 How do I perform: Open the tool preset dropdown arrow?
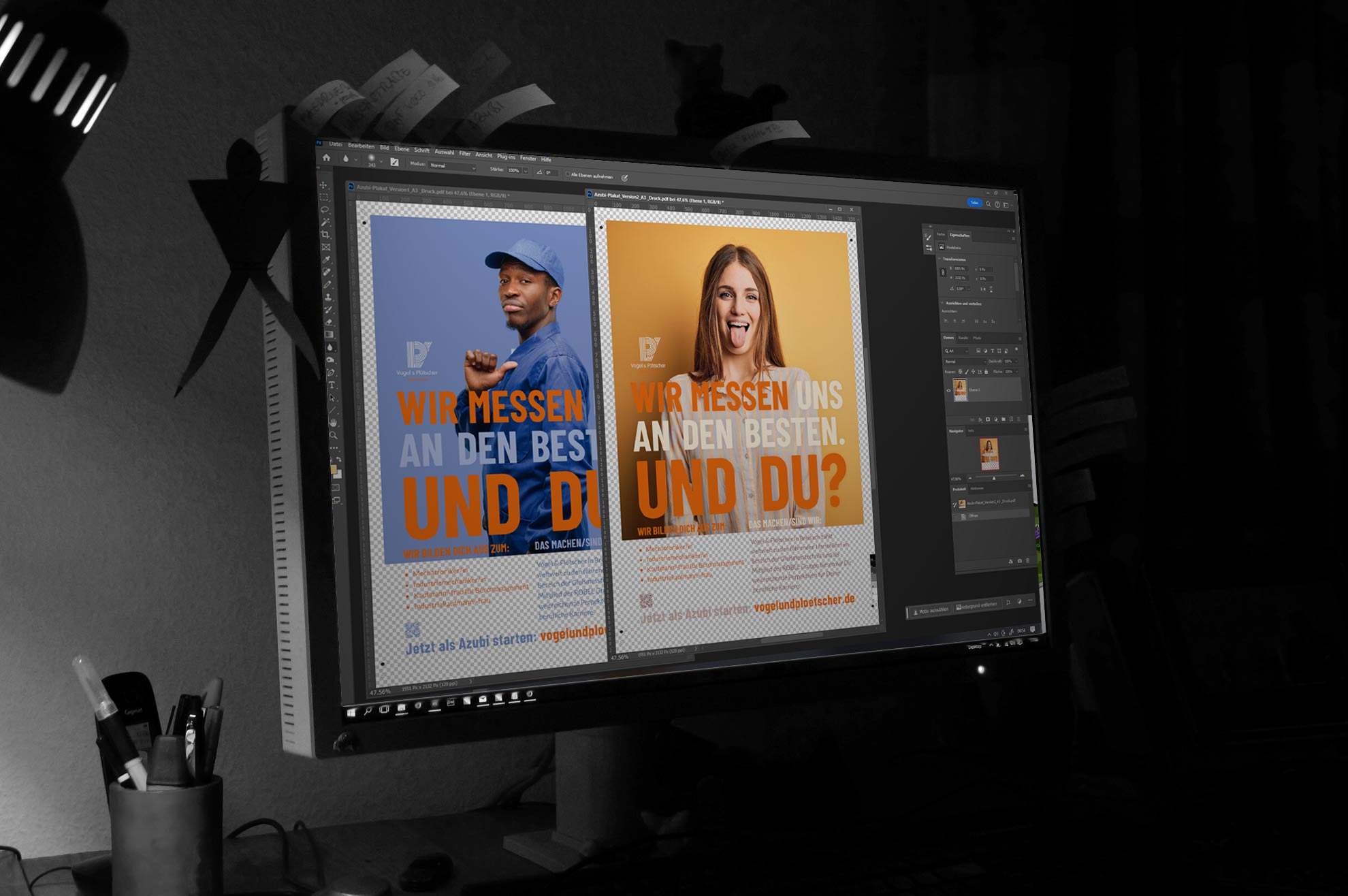tap(355, 159)
